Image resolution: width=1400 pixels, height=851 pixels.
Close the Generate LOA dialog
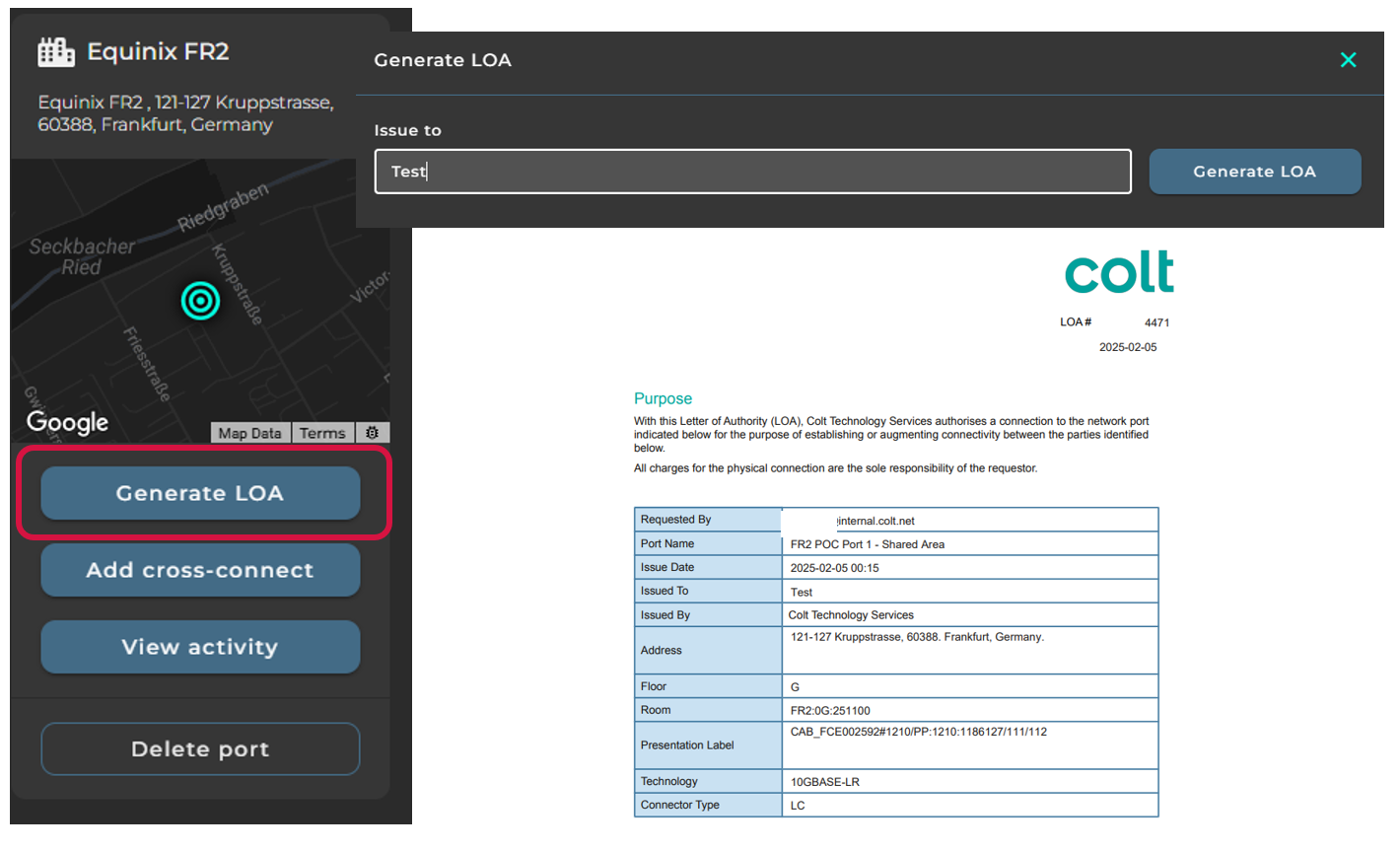pyautogui.click(x=1348, y=60)
